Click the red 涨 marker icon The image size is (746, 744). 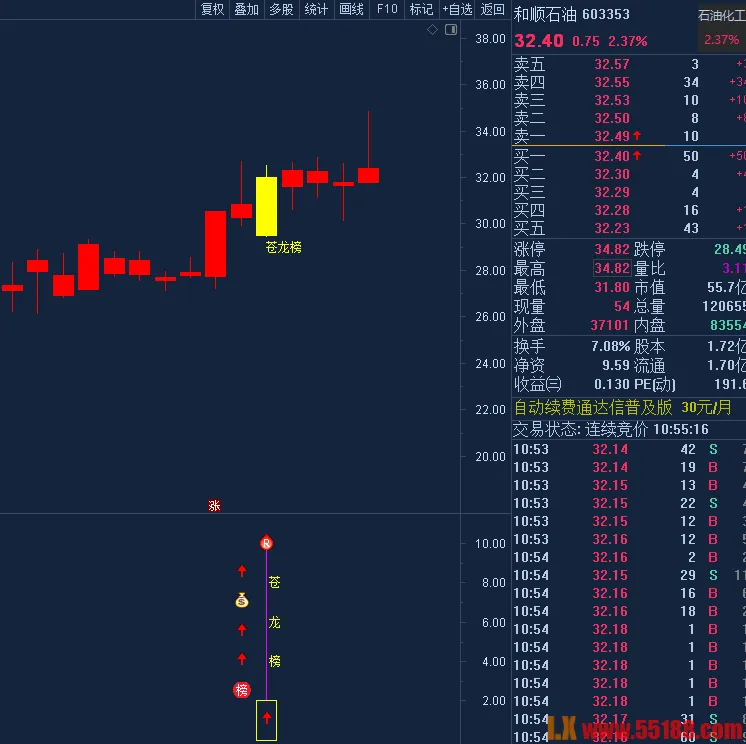(214, 506)
